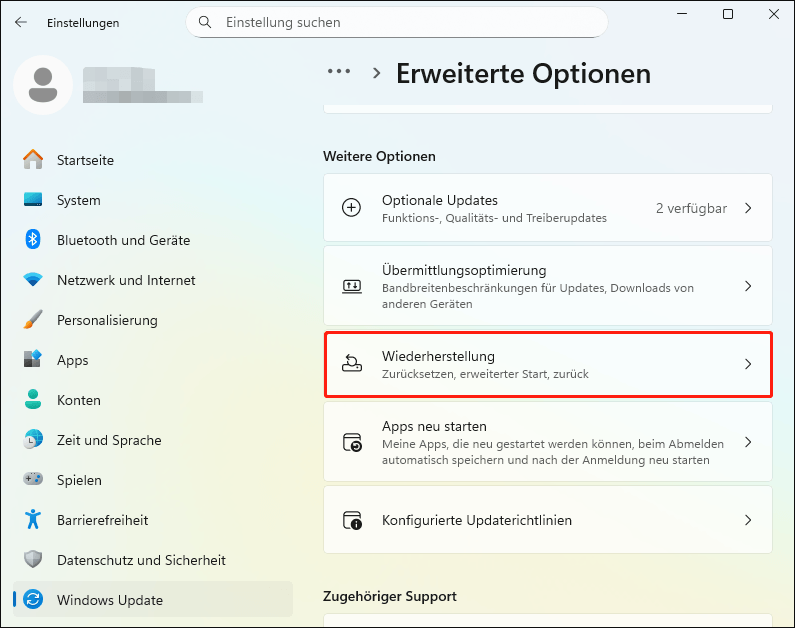This screenshot has width=795, height=628.
Task: Open Konfigurierte Updaterichtlinien
Action: point(548,520)
